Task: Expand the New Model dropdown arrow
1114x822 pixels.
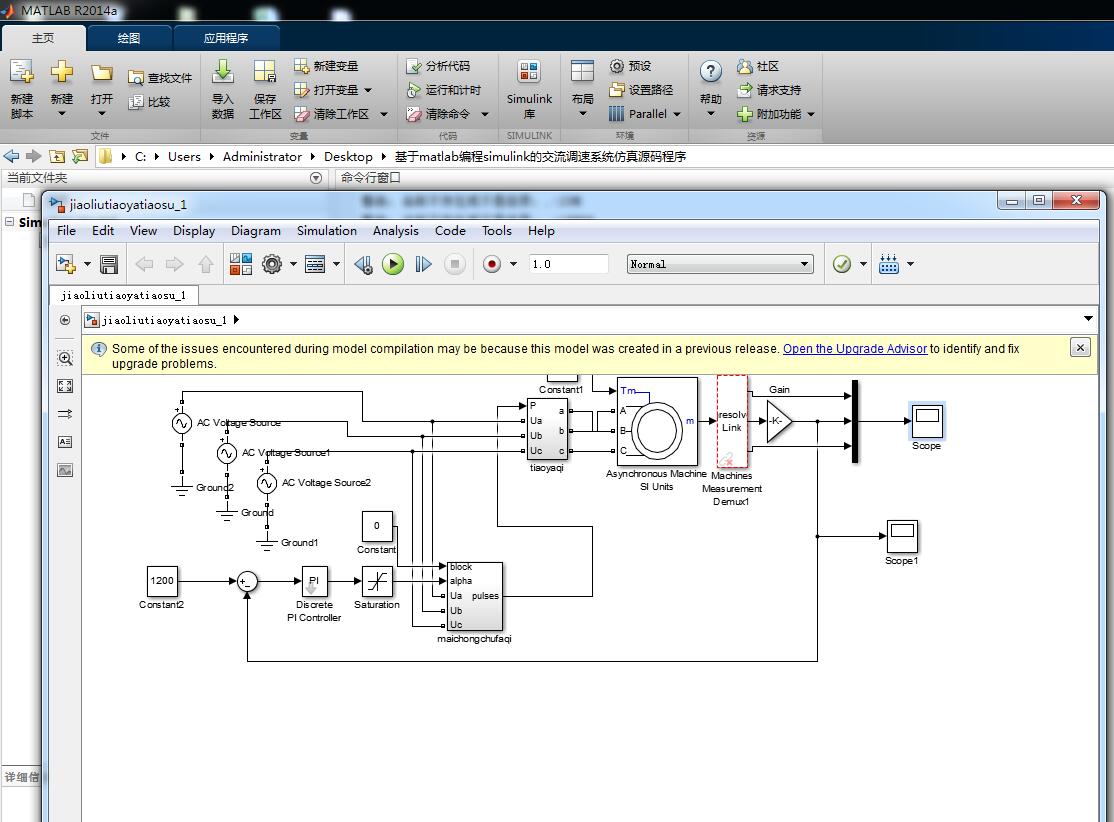Action: click(87, 264)
